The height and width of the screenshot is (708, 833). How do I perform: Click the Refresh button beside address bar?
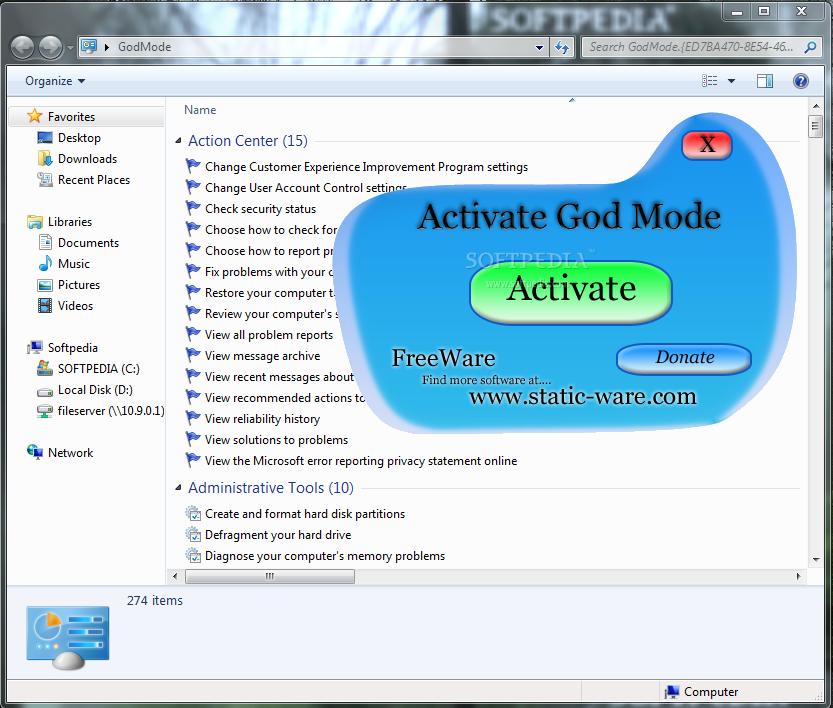click(562, 47)
